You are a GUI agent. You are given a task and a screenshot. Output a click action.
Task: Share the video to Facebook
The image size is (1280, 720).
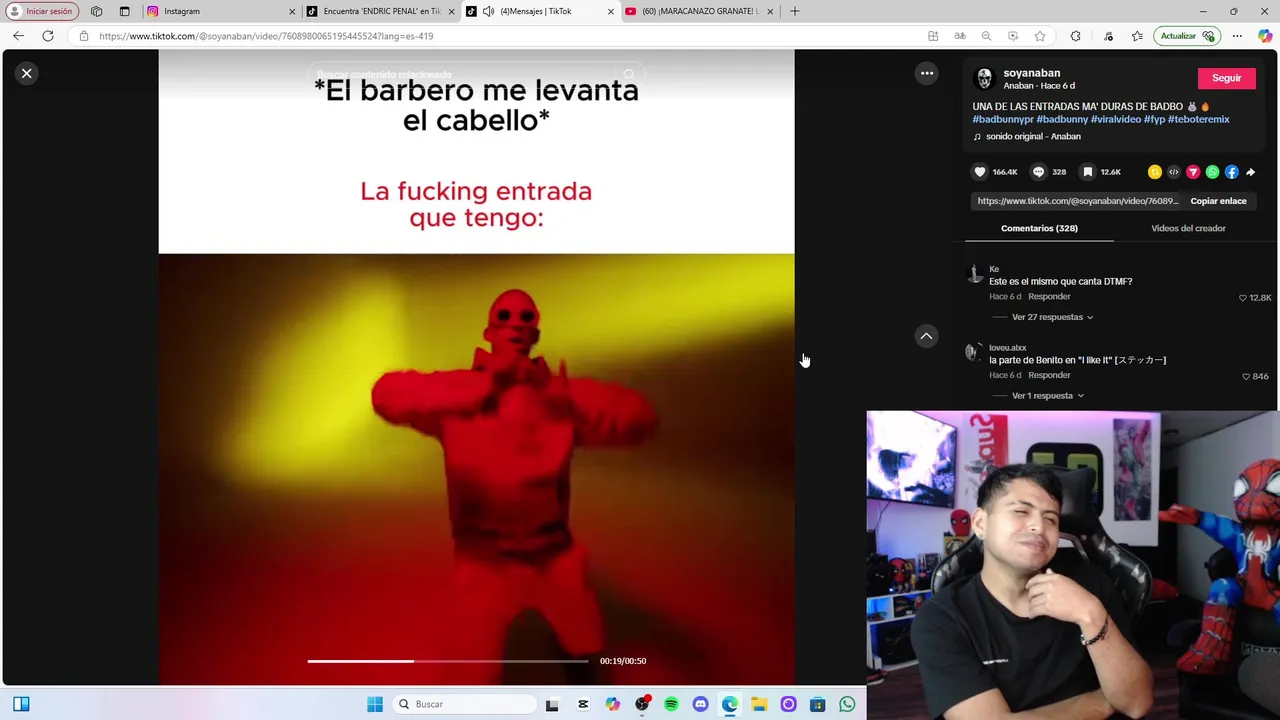(1232, 172)
